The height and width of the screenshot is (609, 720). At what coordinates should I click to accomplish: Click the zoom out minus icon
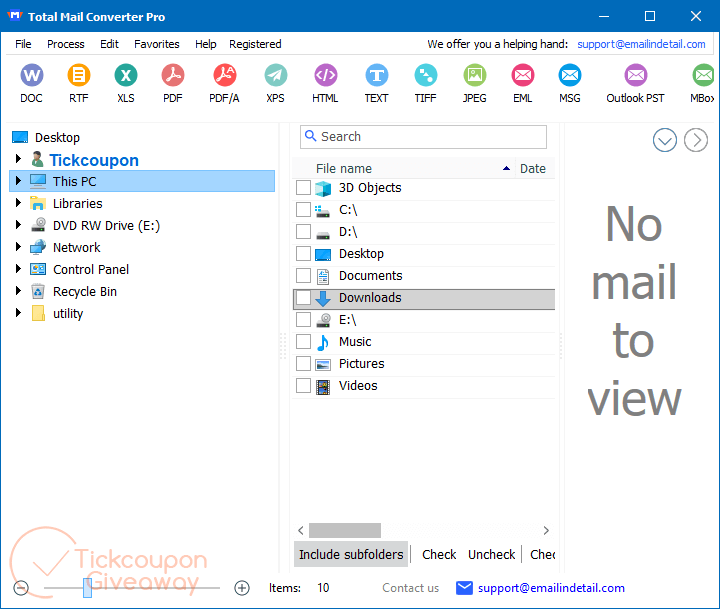tap(21, 588)
